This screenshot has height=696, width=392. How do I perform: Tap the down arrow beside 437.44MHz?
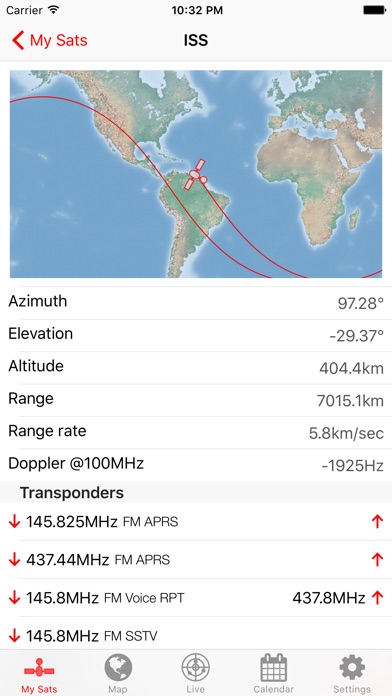[x=14, y=560]
